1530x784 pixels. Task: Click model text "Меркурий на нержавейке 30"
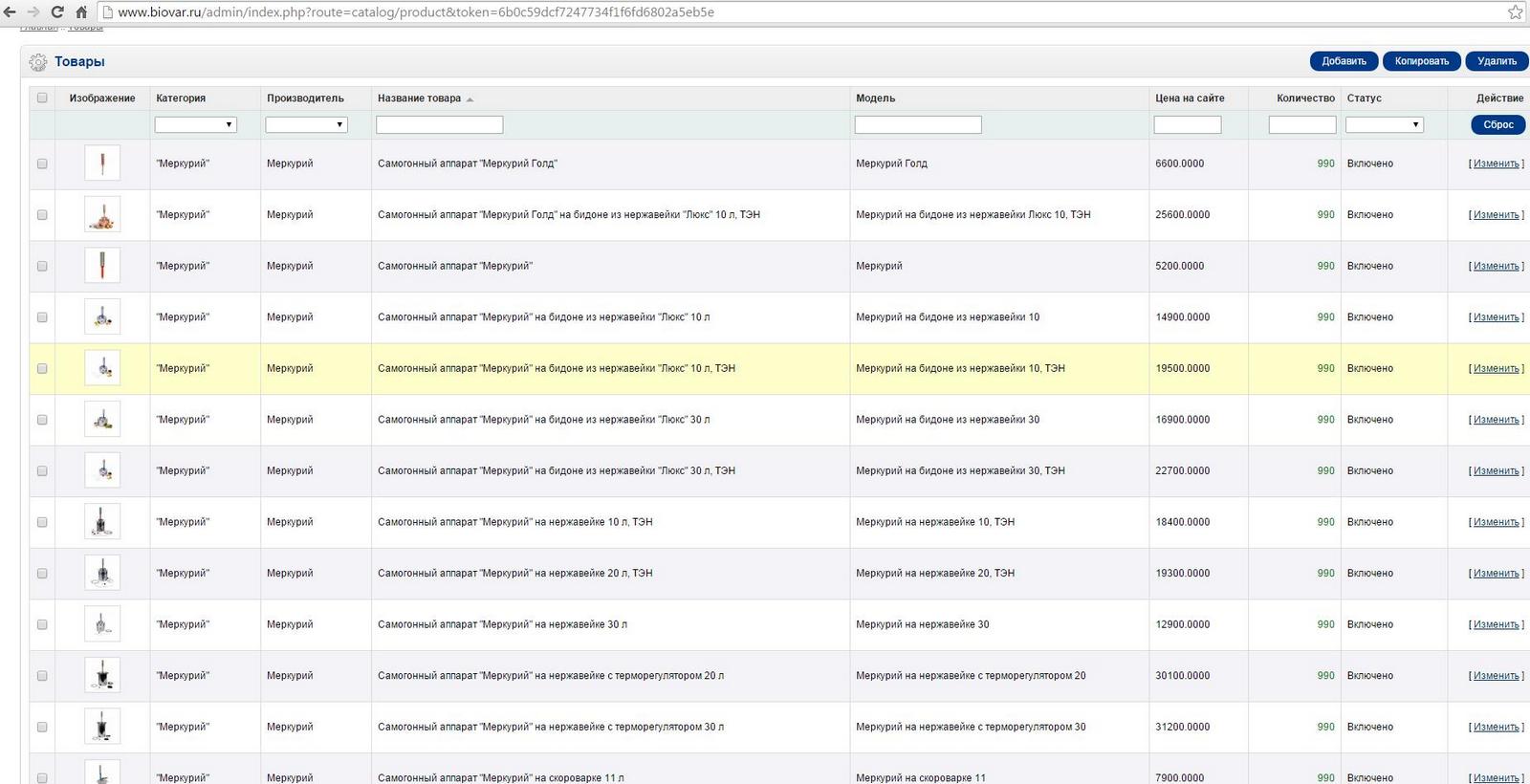[923, 624]
